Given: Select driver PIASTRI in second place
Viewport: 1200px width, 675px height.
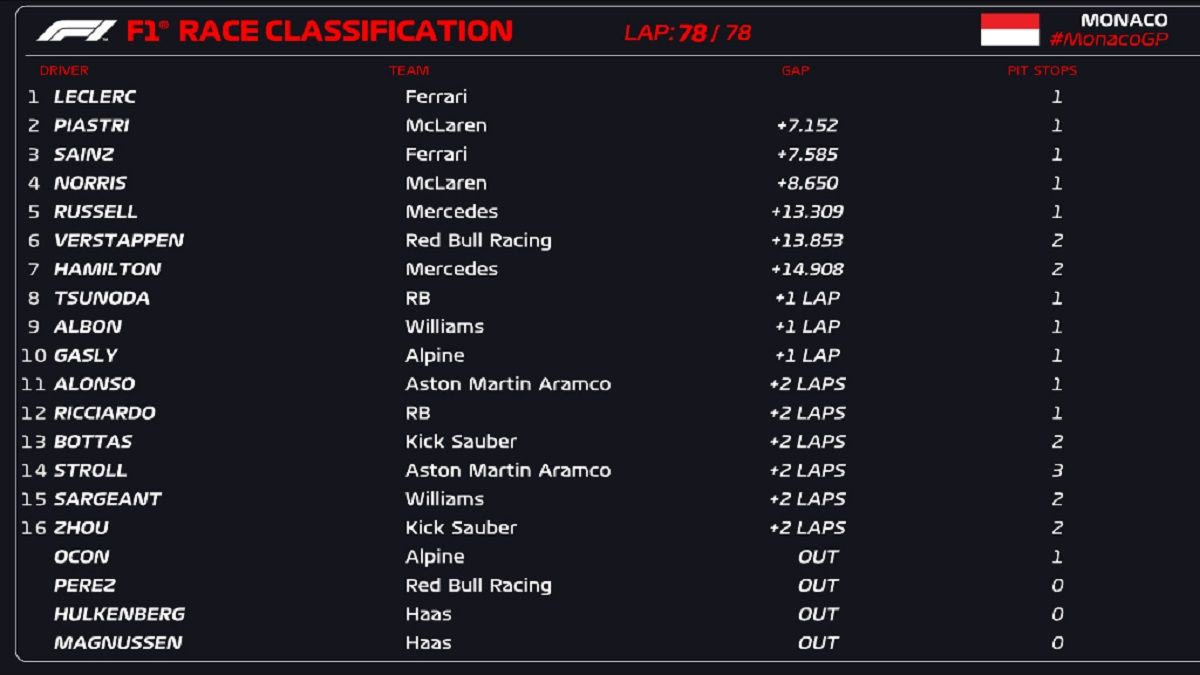Looking at the screenshot, I should click(91, 126).
